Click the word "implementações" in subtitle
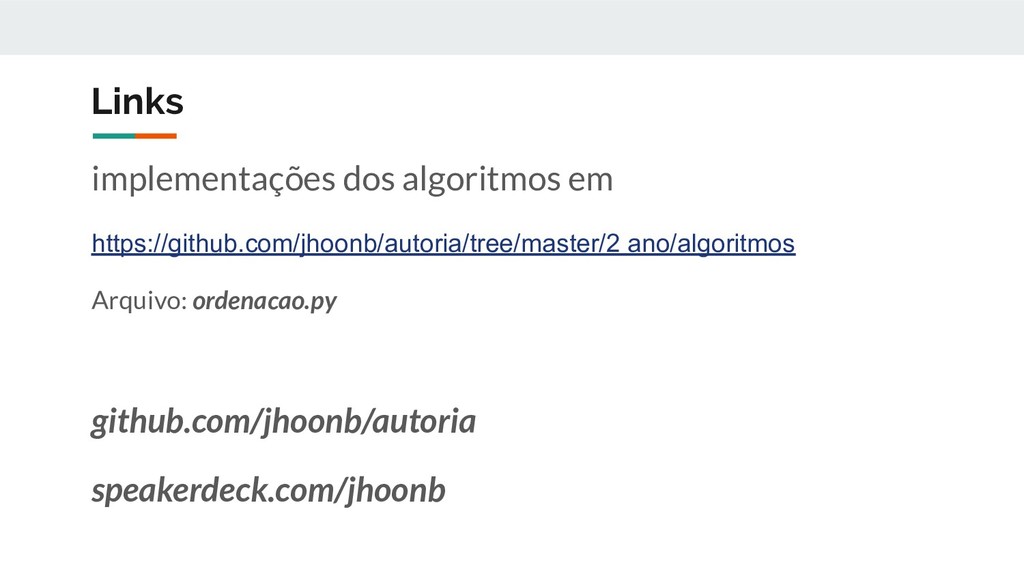Screen dimensions: 1024x576 click(x=214, y=180)
